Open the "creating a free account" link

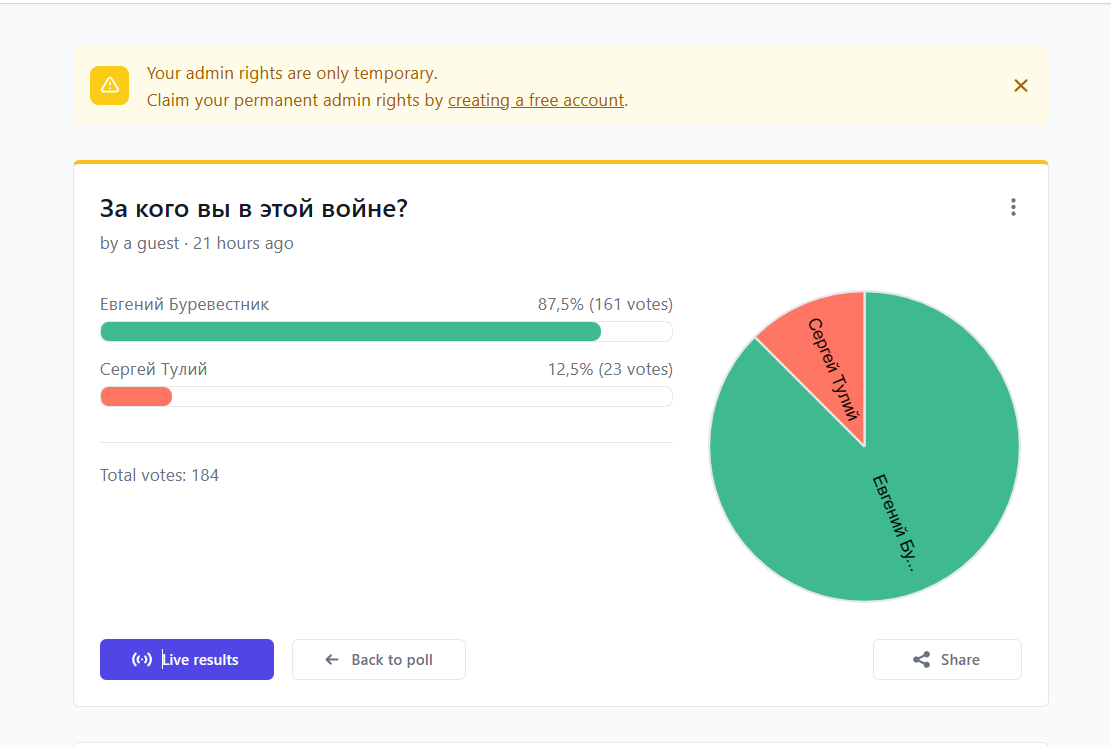[536, 100]
